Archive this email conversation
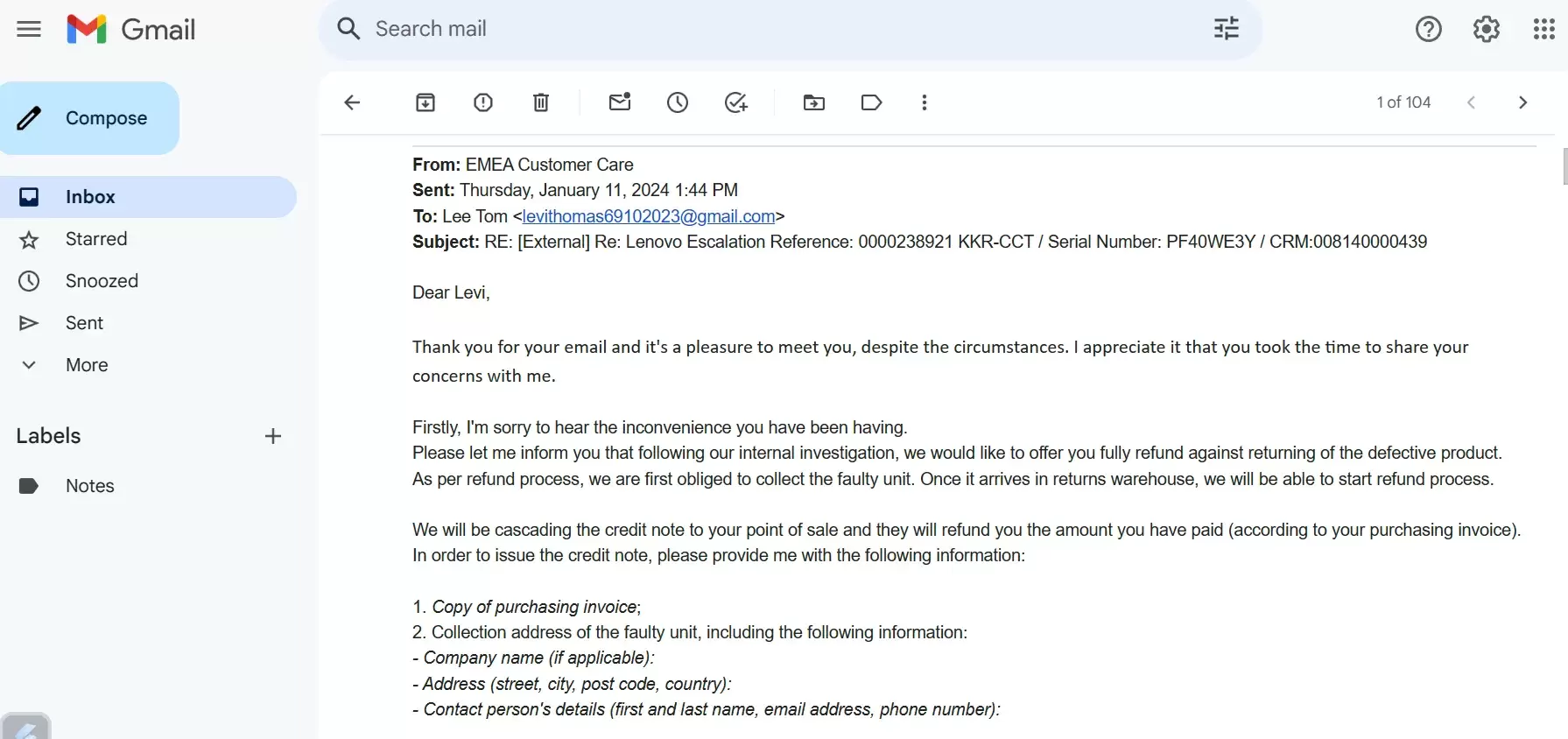The width and height of the screenshot is (1568, 739). pos(425,102)
